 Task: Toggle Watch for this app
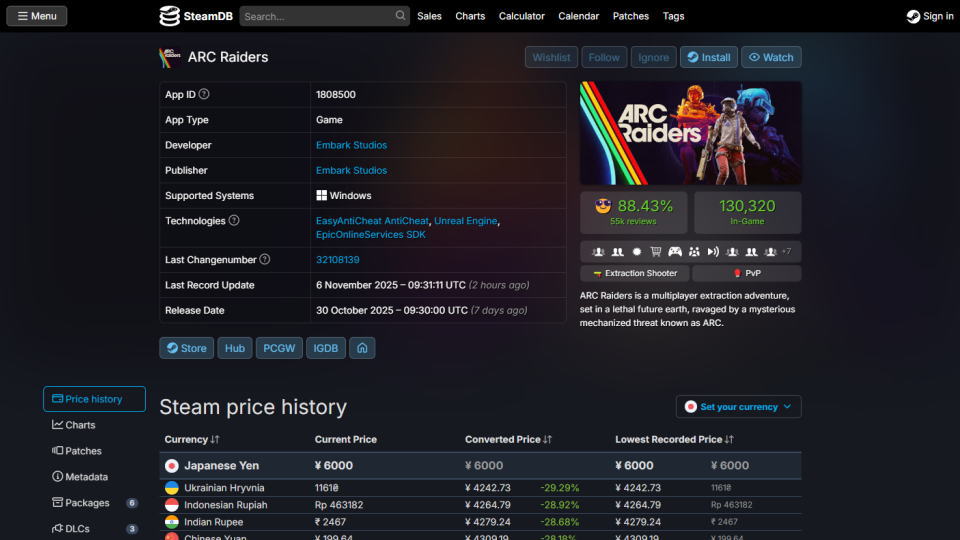click(x=771, y=57)
